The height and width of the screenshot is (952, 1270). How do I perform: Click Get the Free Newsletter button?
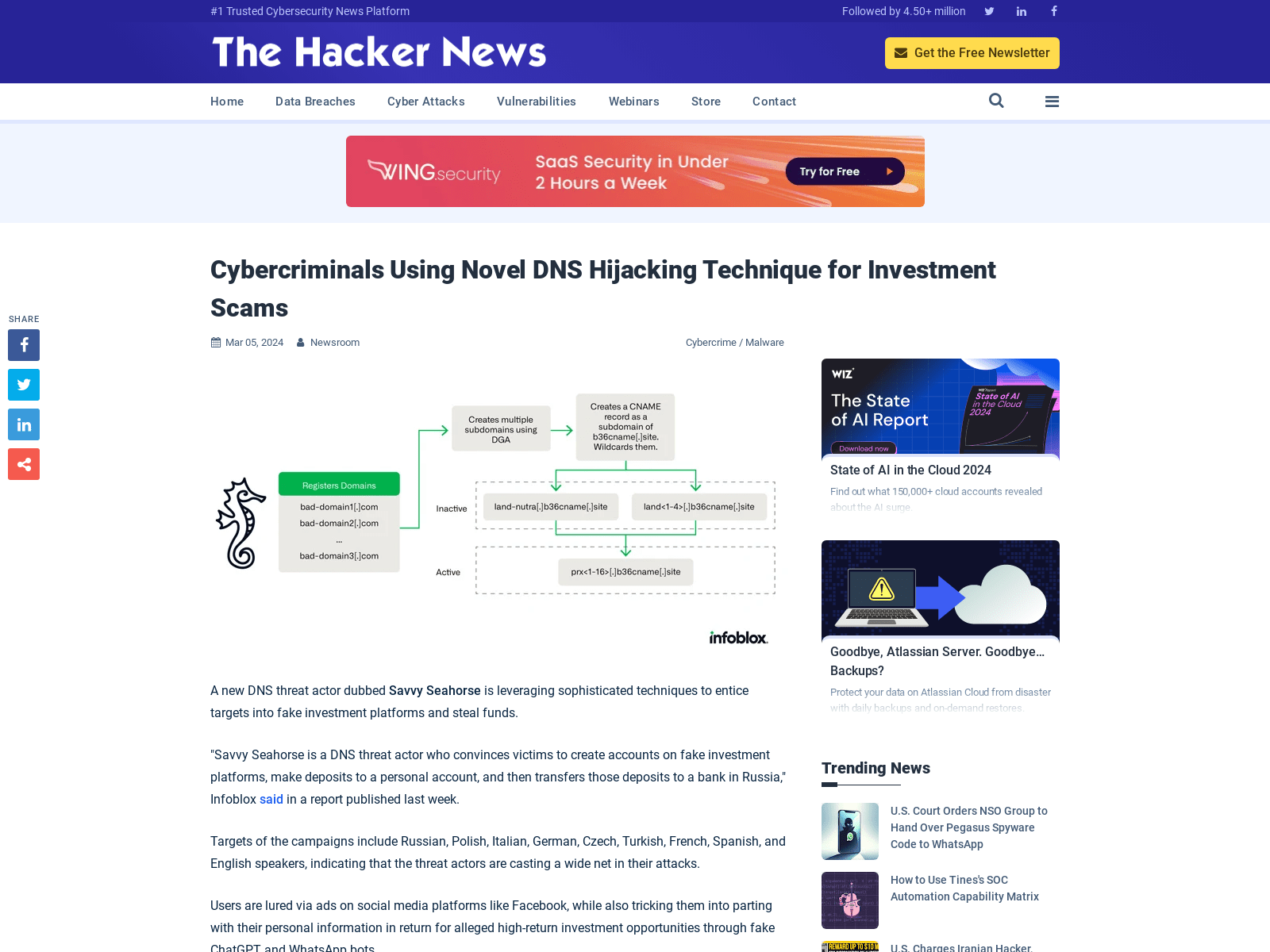tap(972, 53)
